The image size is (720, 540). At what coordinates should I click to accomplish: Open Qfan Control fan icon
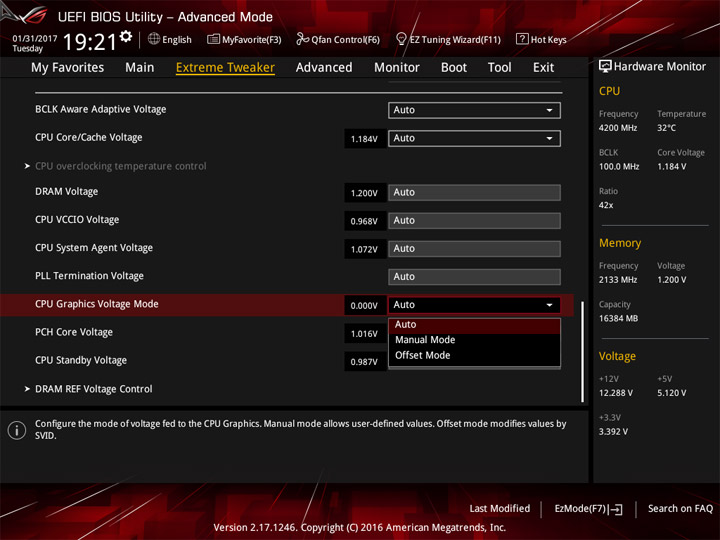(x=302, y=39)
